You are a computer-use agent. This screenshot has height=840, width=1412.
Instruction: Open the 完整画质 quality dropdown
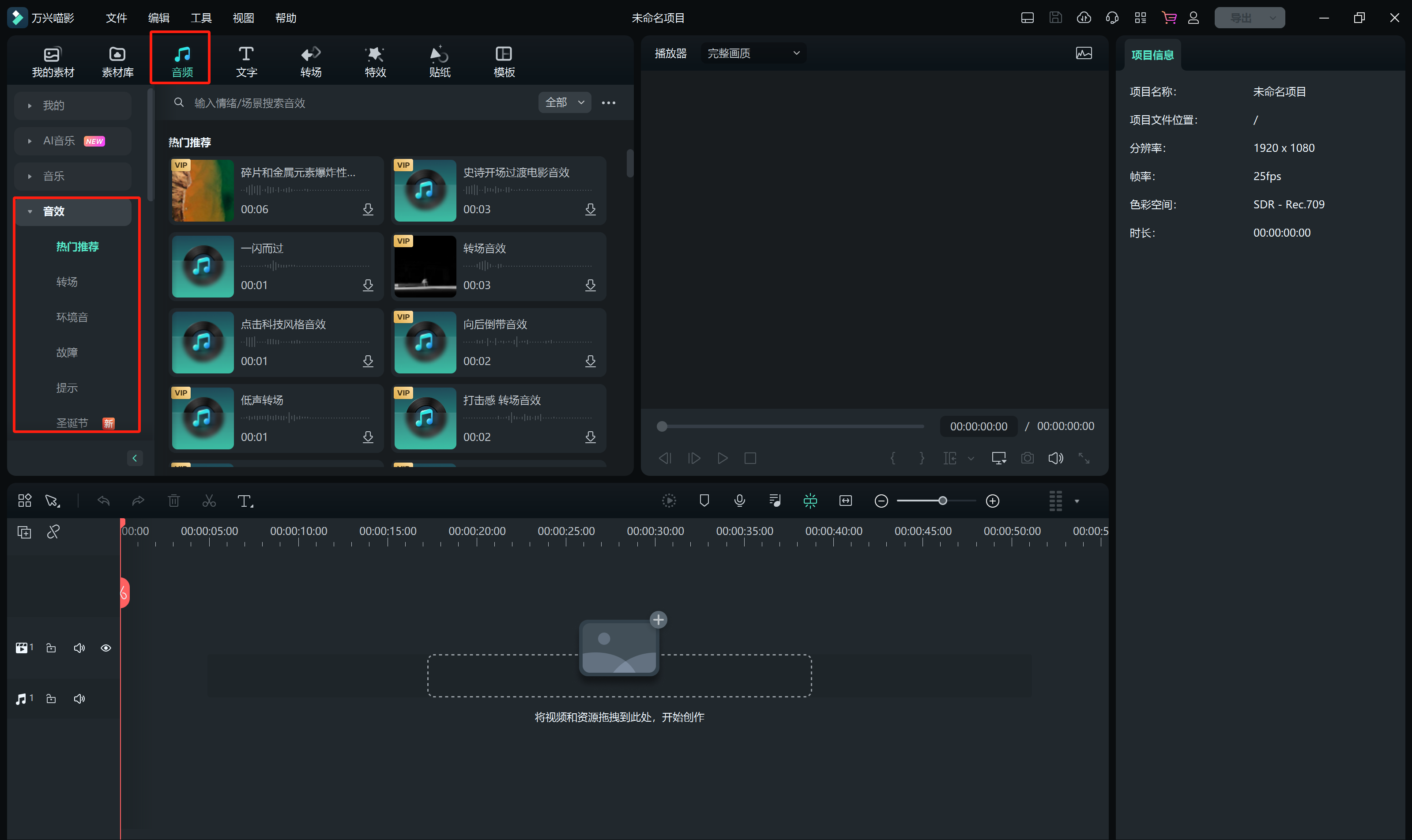[x=753, y=53]
